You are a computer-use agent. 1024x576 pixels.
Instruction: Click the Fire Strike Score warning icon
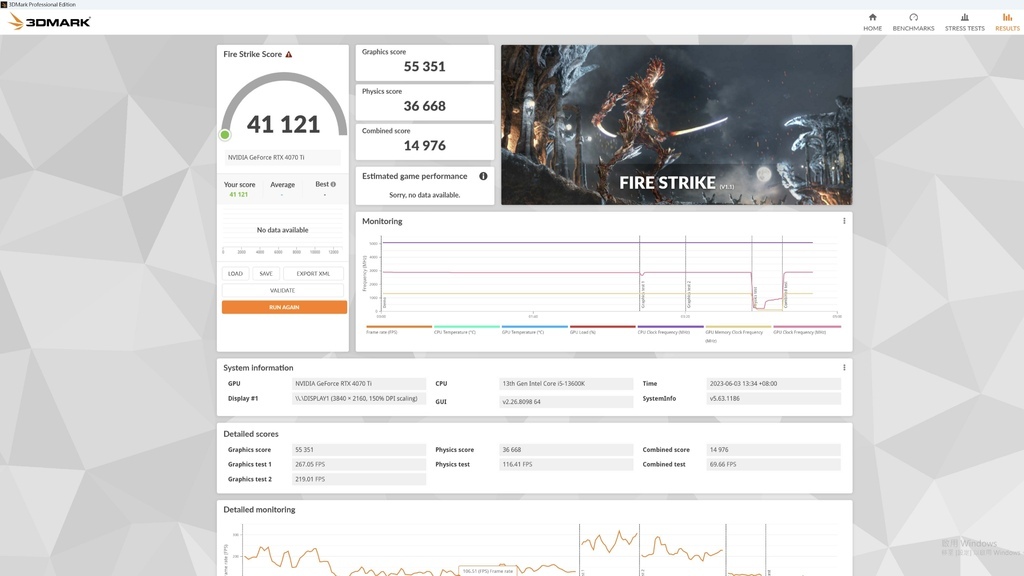coord(289,54)
